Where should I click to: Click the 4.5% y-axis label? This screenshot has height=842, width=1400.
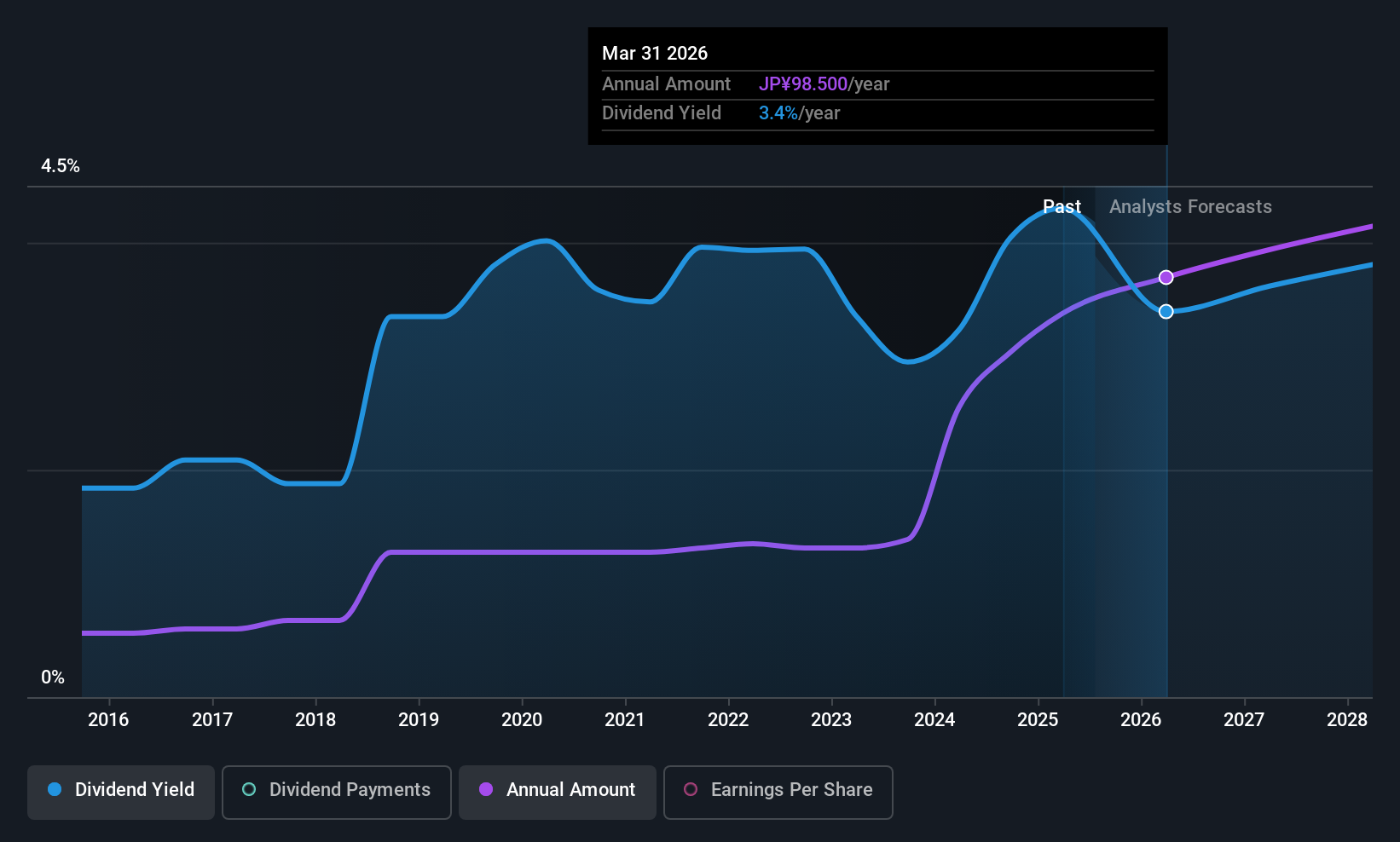coord(61,166)
